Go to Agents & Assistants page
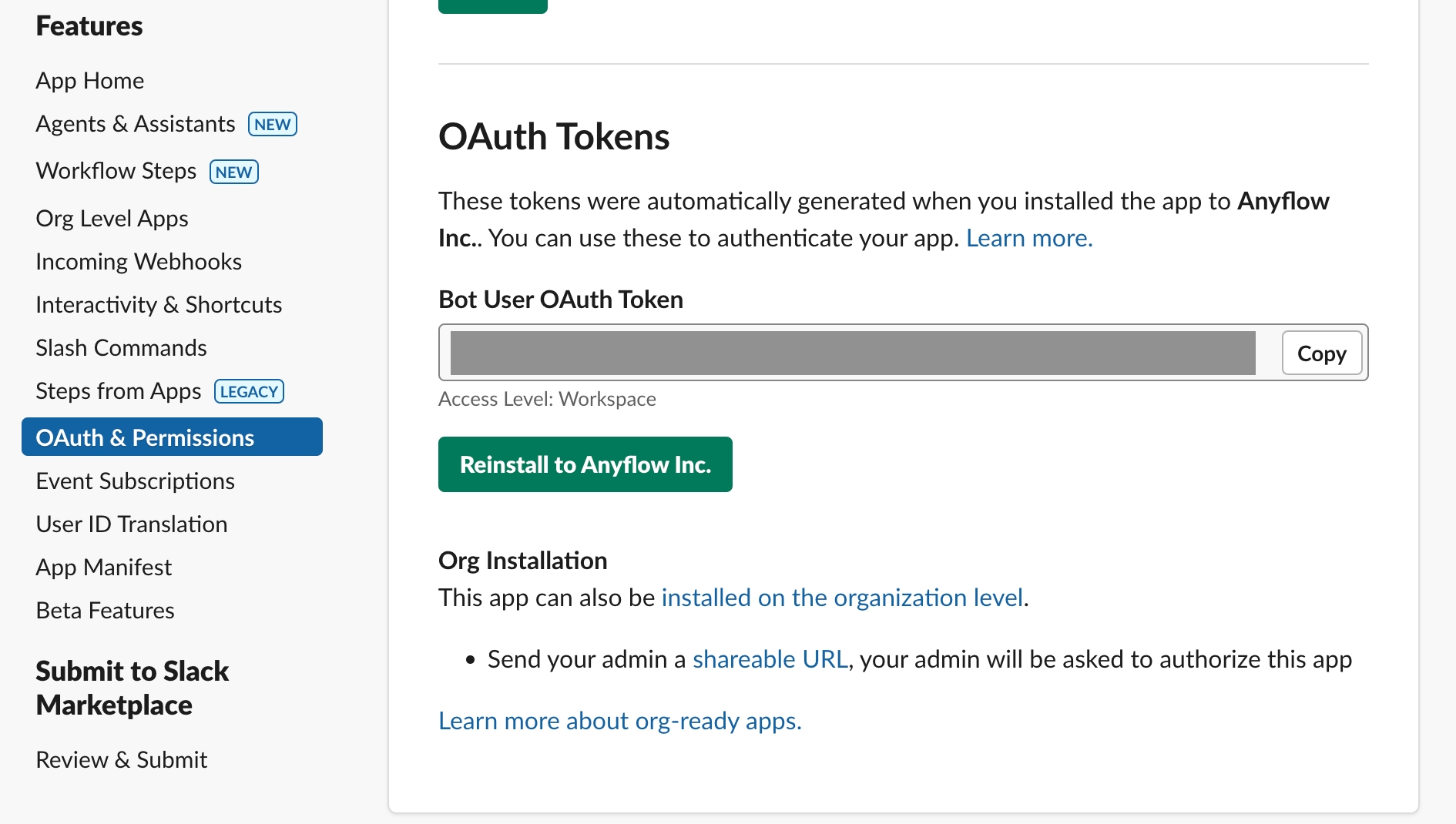The width and height of the screenshot is (1456, 824). (136, 124)
